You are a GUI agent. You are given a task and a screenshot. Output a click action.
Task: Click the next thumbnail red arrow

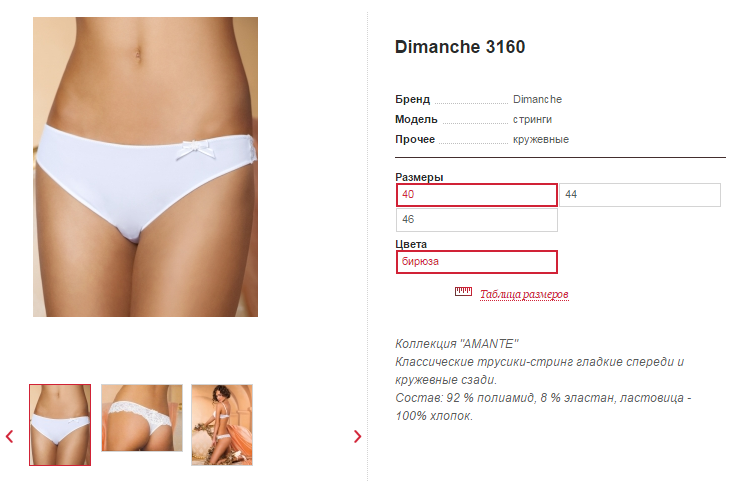point(357,436)
